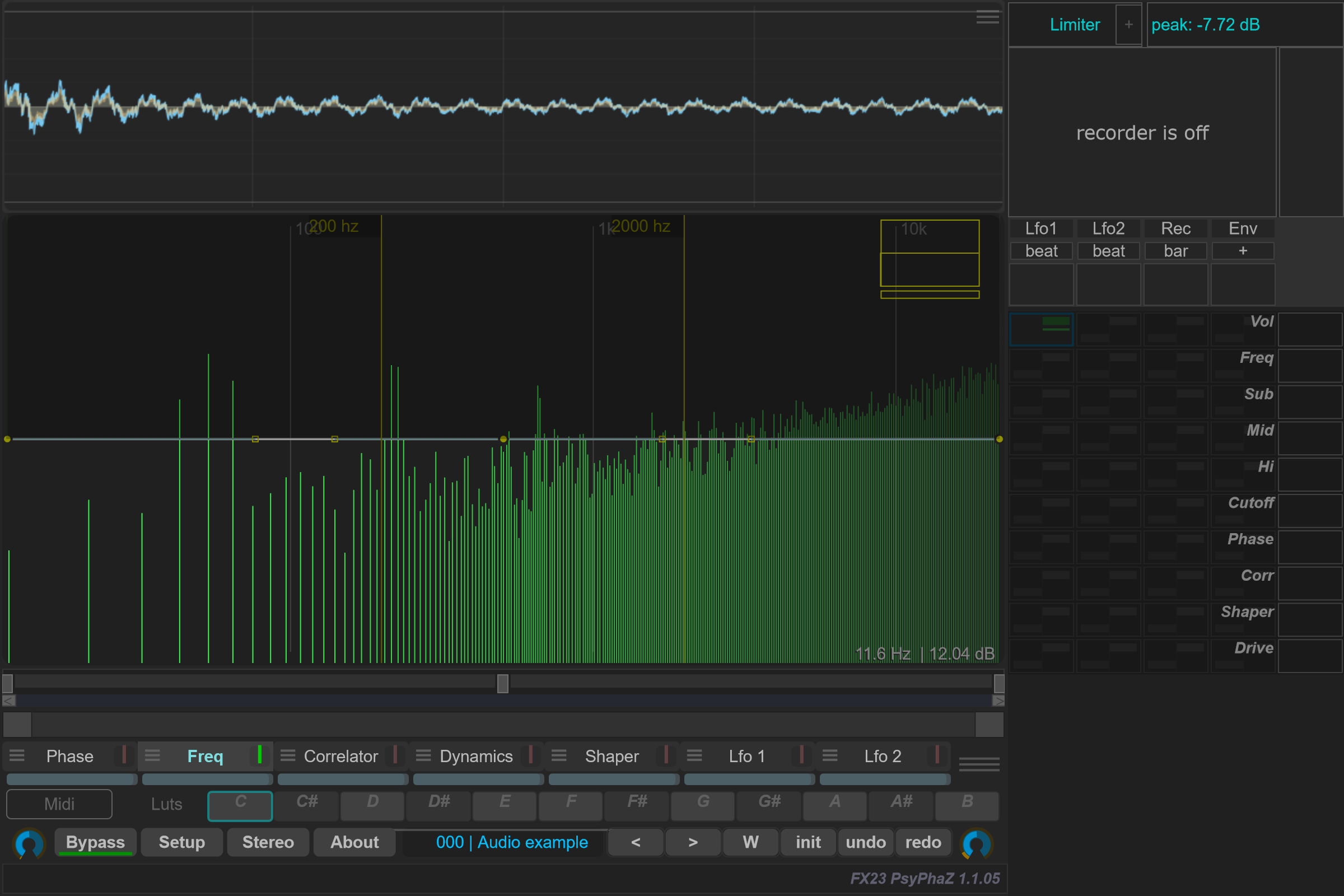Click the input gain knob beside Bypass
This screenshot has height=896, width=1344.
coord(29,843)
